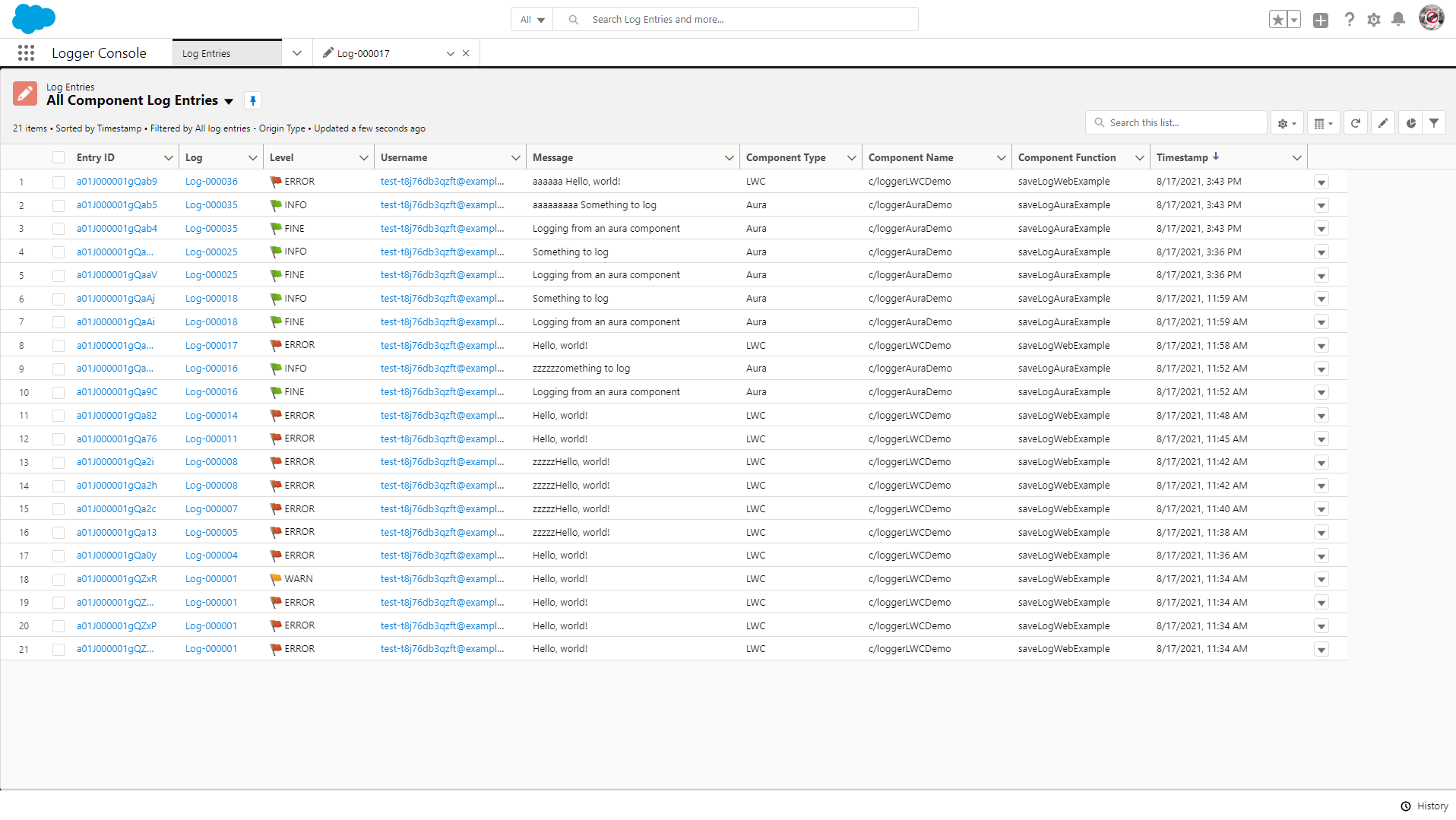Viewport: 1456px width, 820px height.
Task: Favorite this page with the star icon
Action: pyautogui.click(x=1278, y=19)
